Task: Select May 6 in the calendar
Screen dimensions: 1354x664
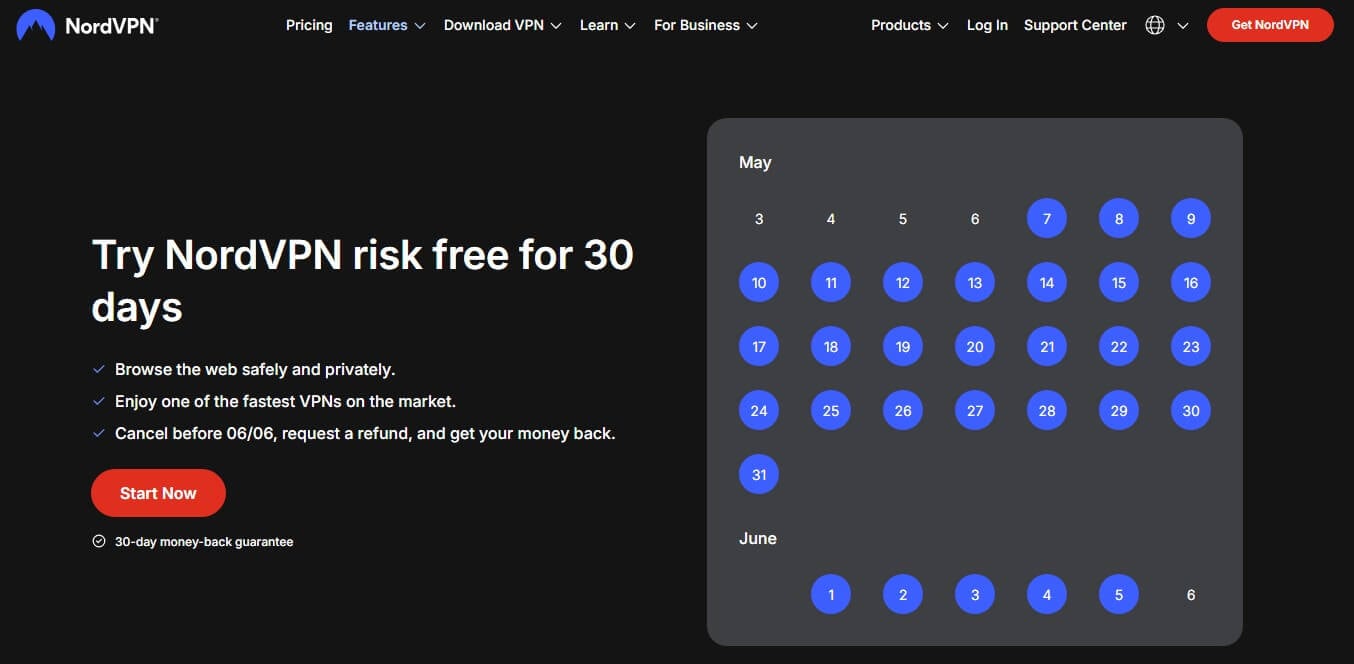Action: click(975, 219)
